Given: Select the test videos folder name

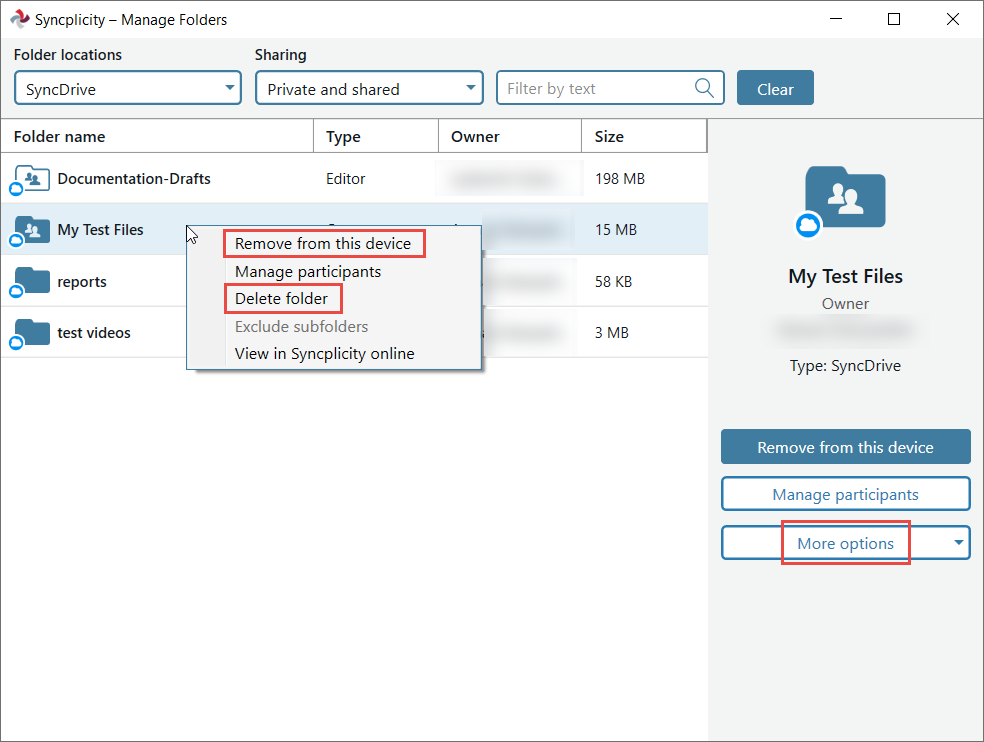Looking at the screenshot, I should coord(94,333).
